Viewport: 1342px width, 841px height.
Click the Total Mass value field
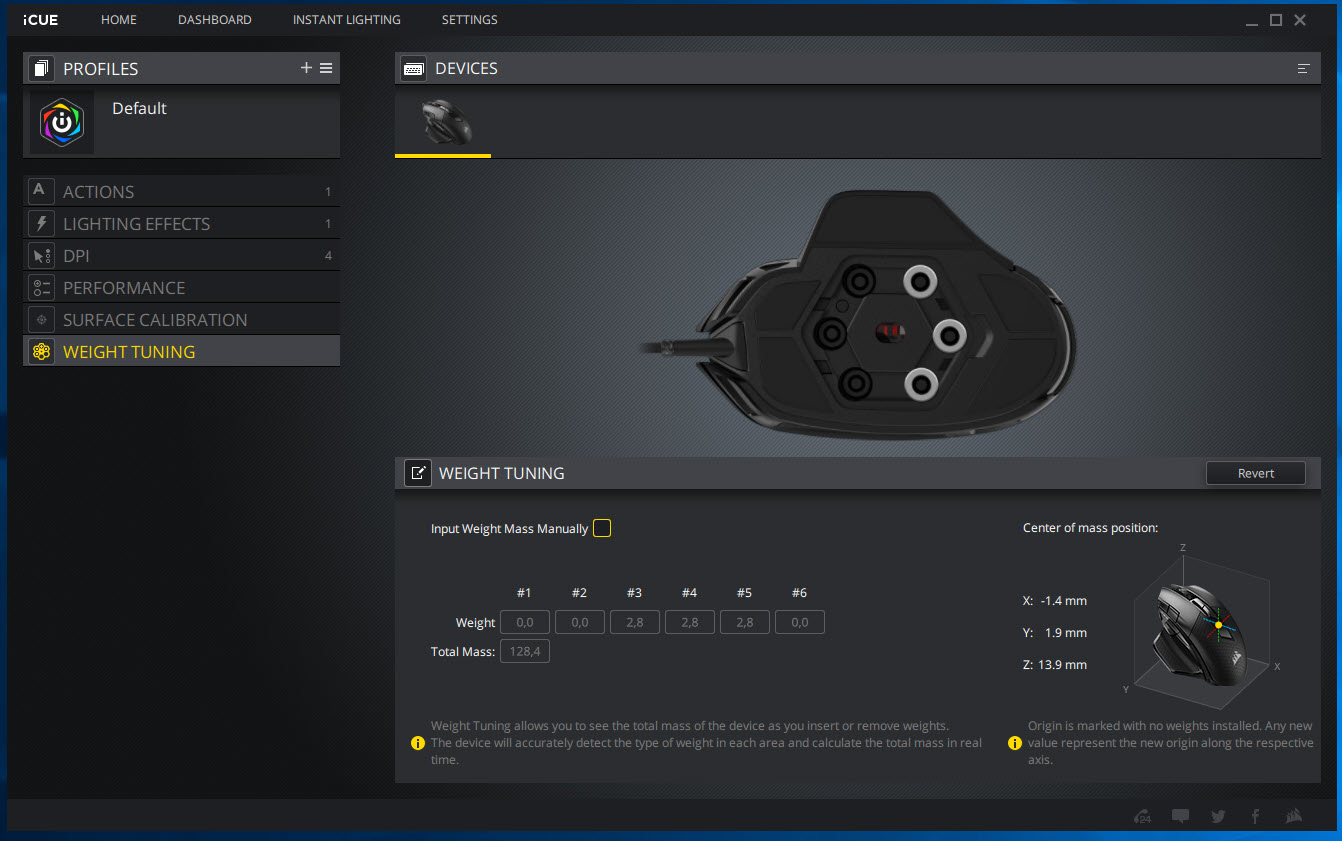tap(525, 651)
